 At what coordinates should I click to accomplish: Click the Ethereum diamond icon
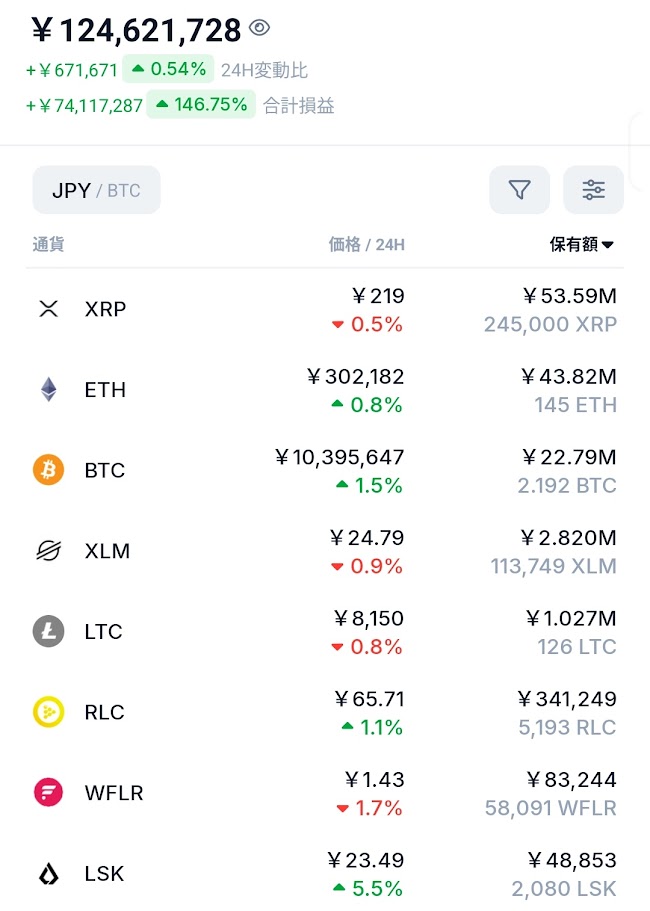click(x=48, y=390)
